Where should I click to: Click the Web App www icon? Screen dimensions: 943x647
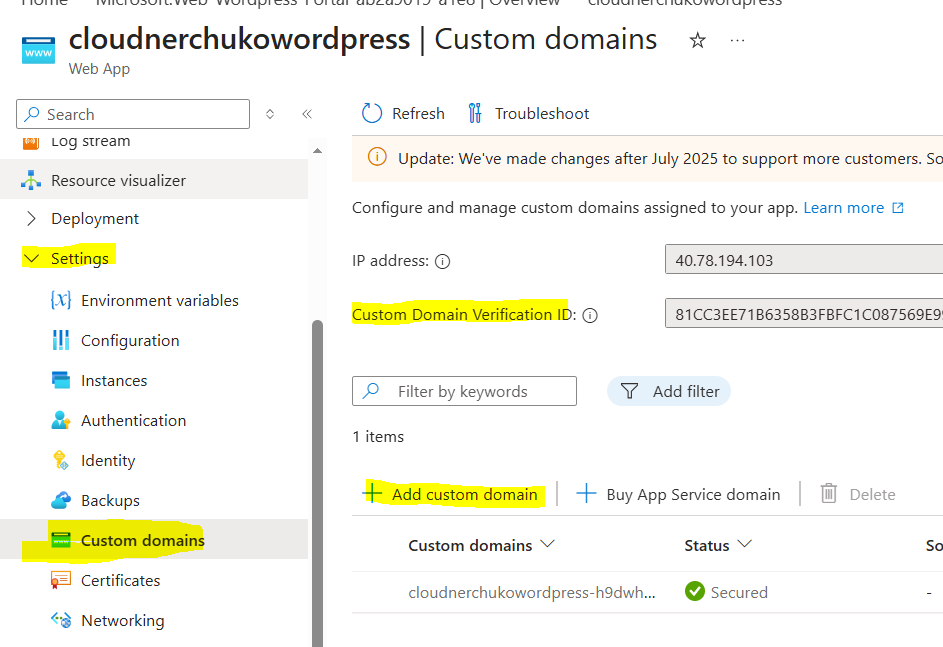point(38,50)
